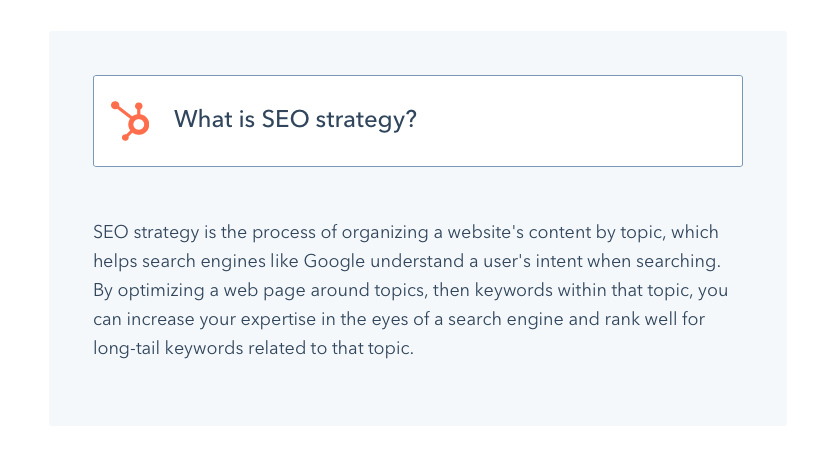Click empty space inside the white question box

tap(580, 121)
